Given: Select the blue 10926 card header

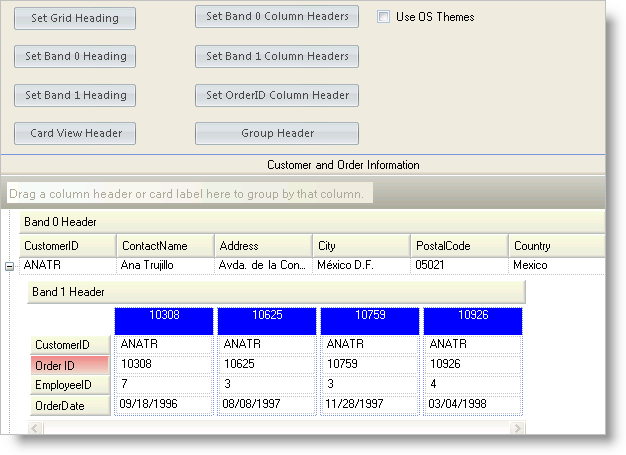Looking at the screenshot, I should [474, 320].
